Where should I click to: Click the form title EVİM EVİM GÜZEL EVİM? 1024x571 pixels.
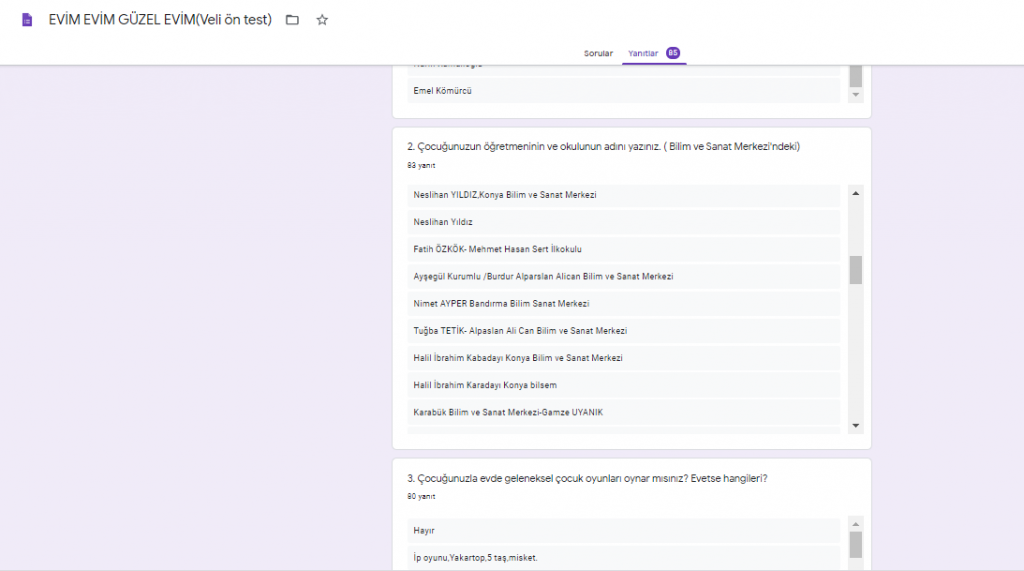[x=160, y=20]
